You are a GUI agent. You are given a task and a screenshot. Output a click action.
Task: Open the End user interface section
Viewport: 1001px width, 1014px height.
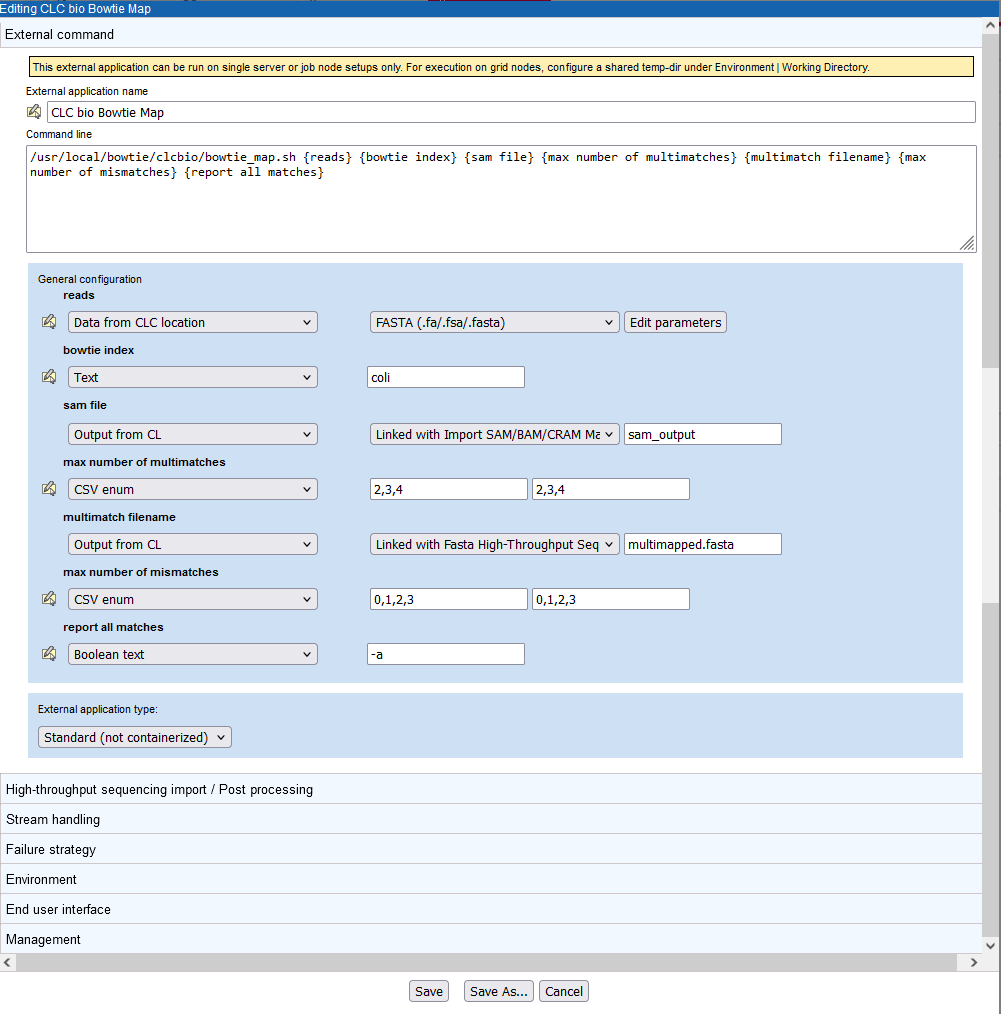(x=57, y=909)
